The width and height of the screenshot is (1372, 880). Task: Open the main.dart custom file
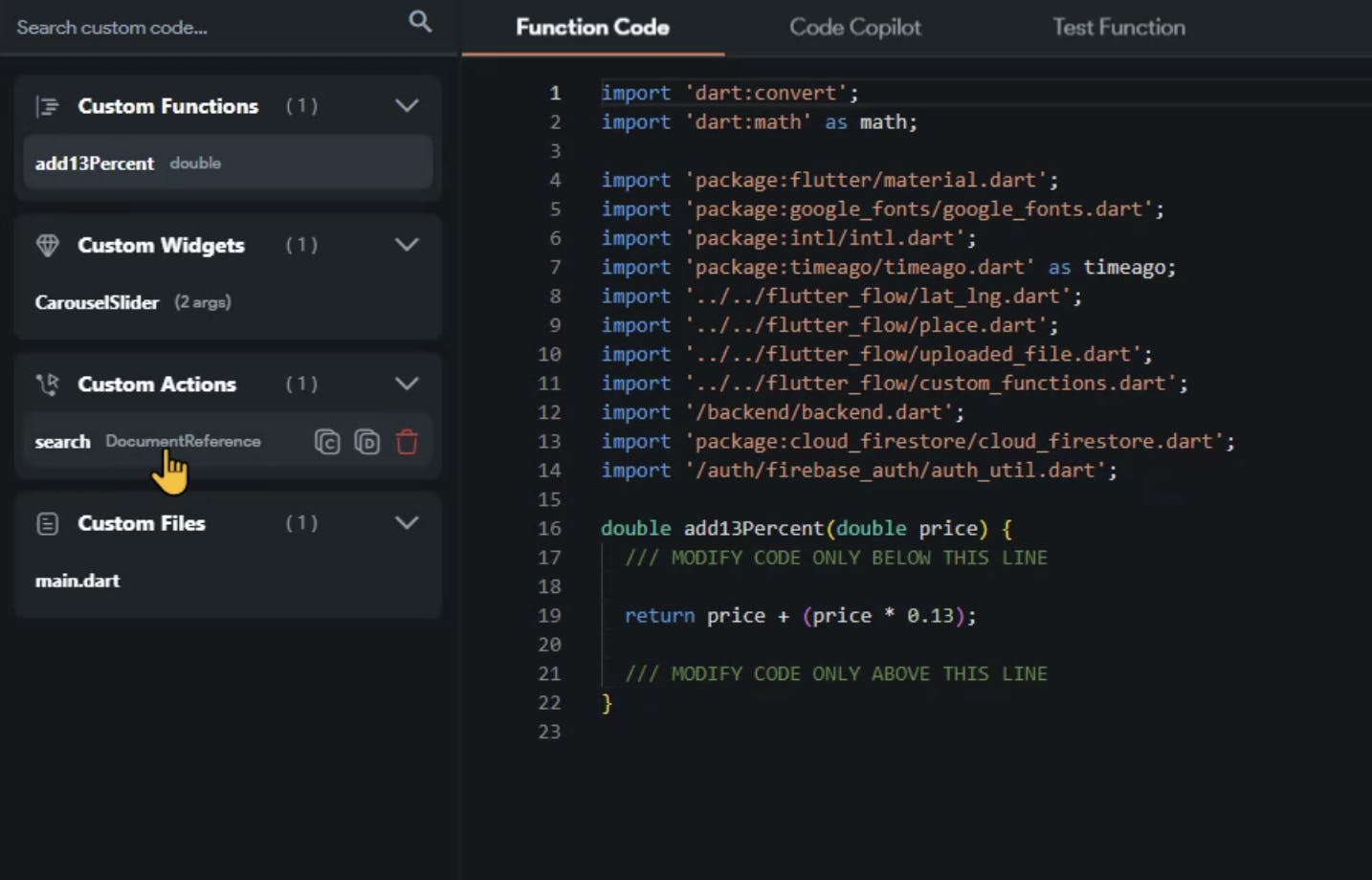(228, 581)
